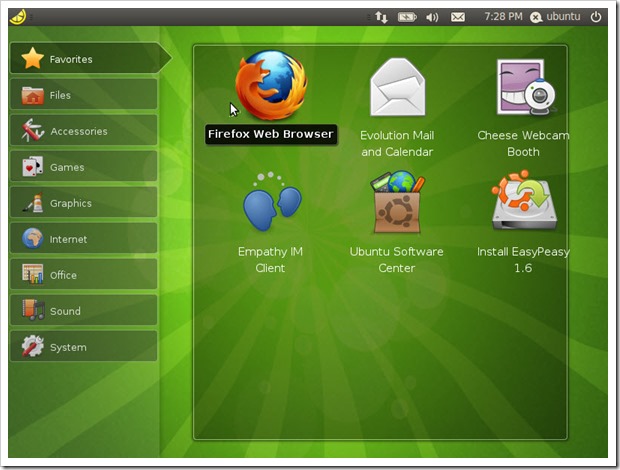Image resolution: width=620 pixels, height=470 pixels.
Task: Start Cheese Webcam Booth icon
Action: click(x=526, y=87)
